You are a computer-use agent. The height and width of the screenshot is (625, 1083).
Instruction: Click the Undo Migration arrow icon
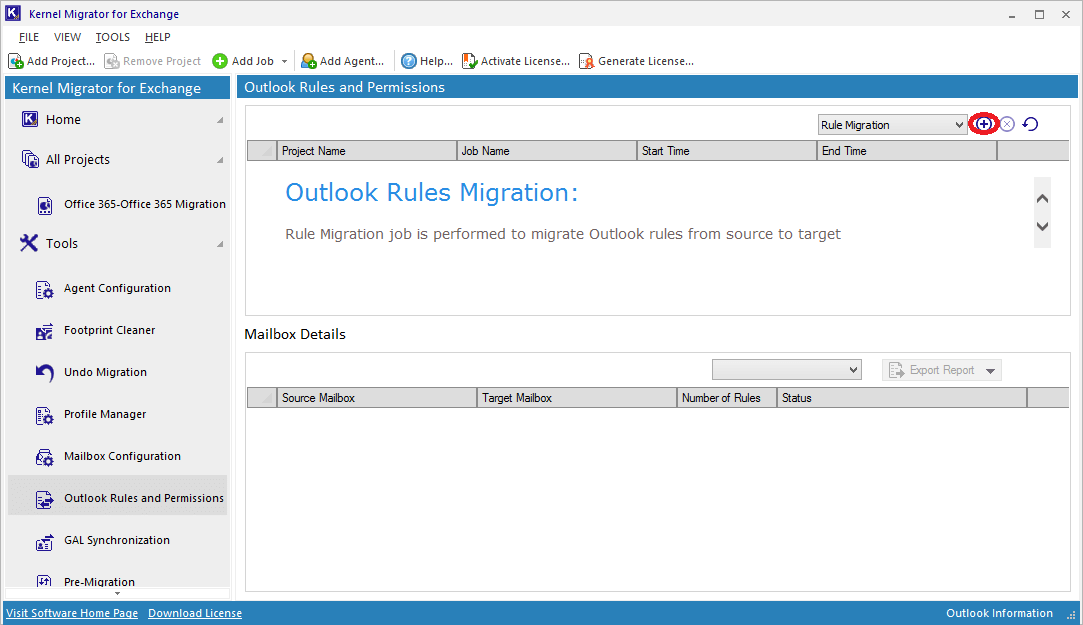(44, 373)
